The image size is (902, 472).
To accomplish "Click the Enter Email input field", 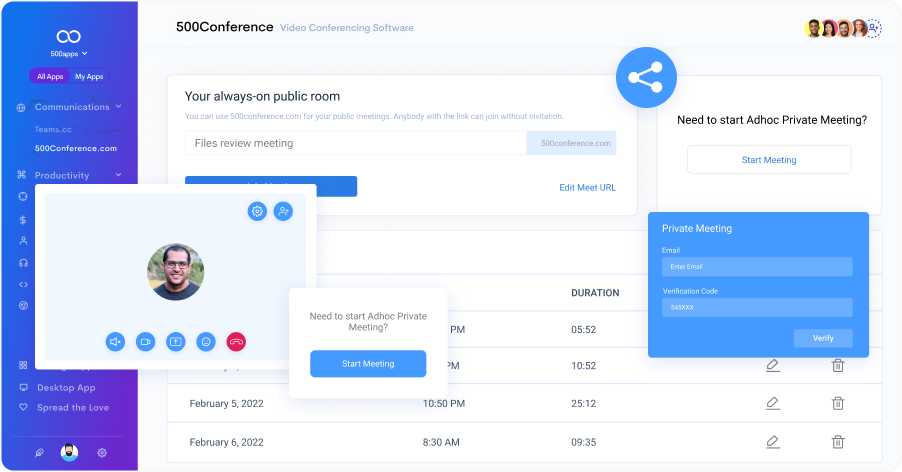I will click(x=757, y=267).
